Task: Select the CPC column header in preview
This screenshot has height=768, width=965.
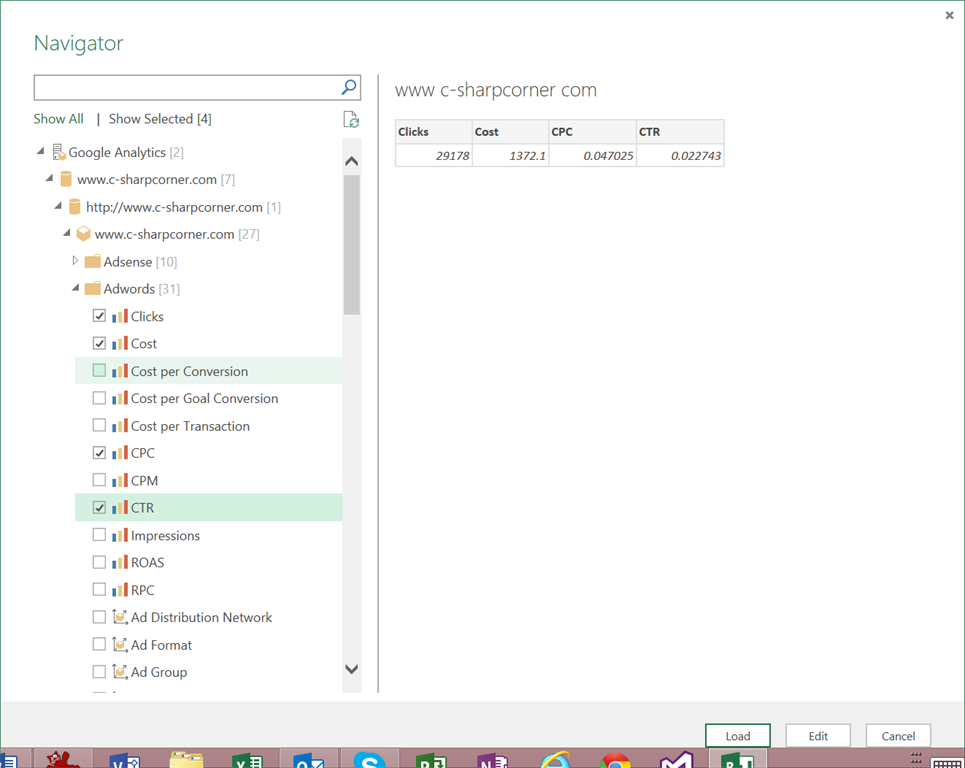Action: pos(592,132)
